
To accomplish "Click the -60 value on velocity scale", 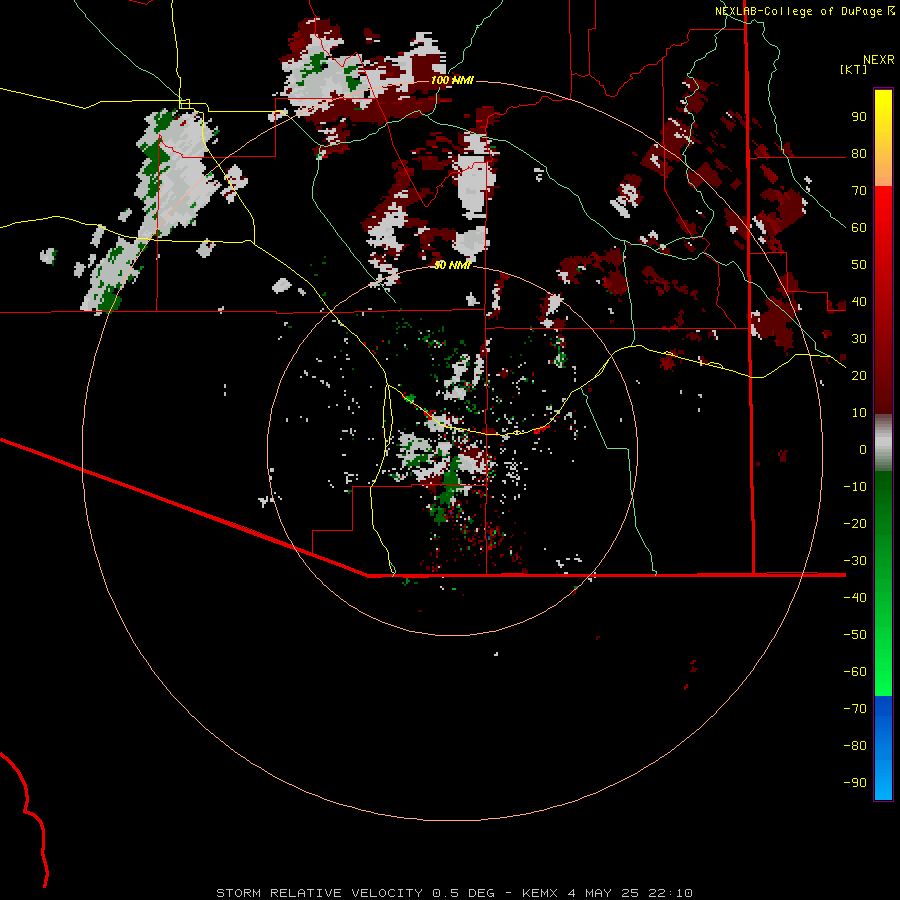I will coord(855,672).
